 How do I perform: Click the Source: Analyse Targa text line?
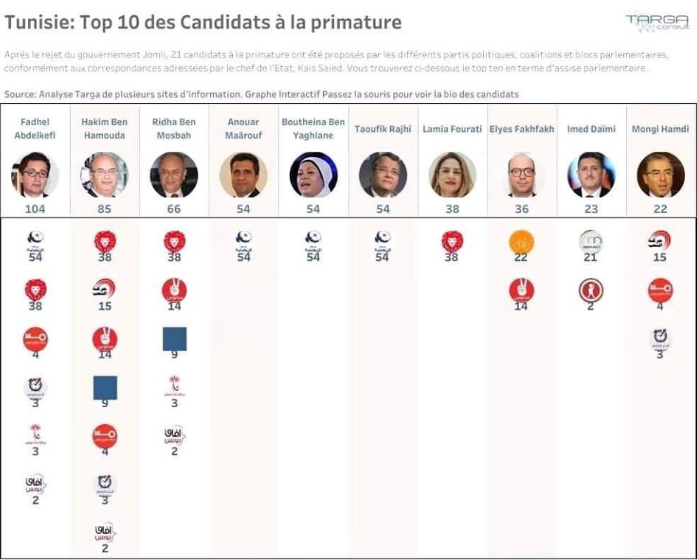[x=260, y=94]
